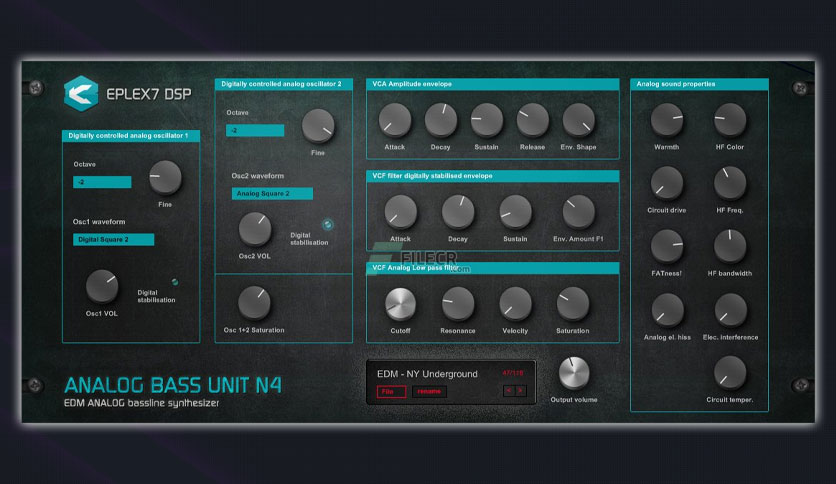Screen dimensions: 836x484
Task: Click the Eplex7 DSP hexagon logo
Action: click(81, 94)
